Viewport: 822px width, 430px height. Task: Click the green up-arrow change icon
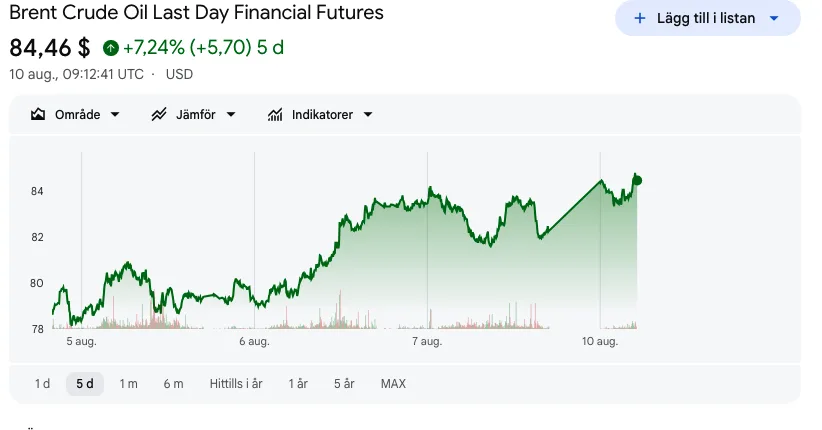click(111, 48)
